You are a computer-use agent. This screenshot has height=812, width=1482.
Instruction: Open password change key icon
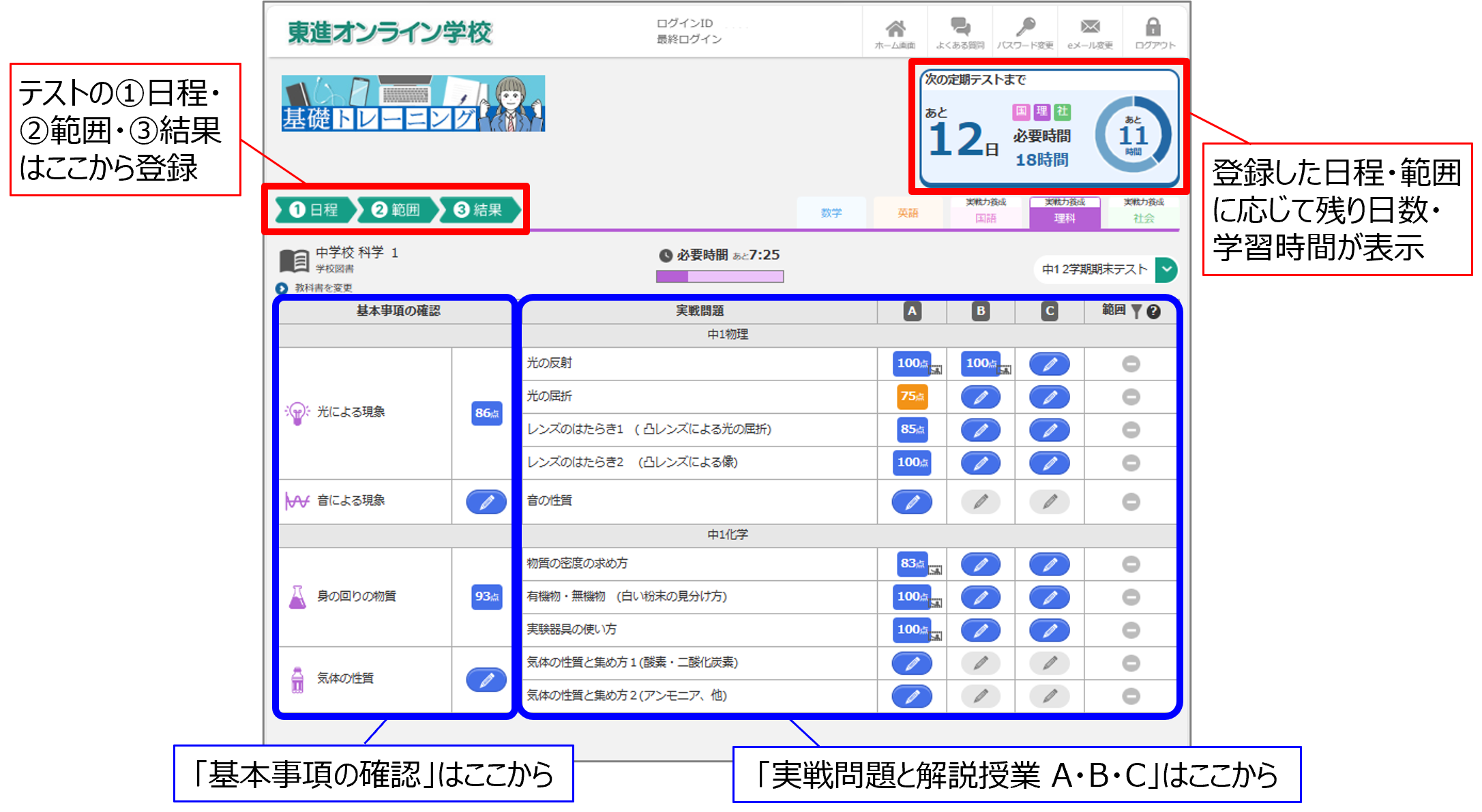[x=1025, y=28]
